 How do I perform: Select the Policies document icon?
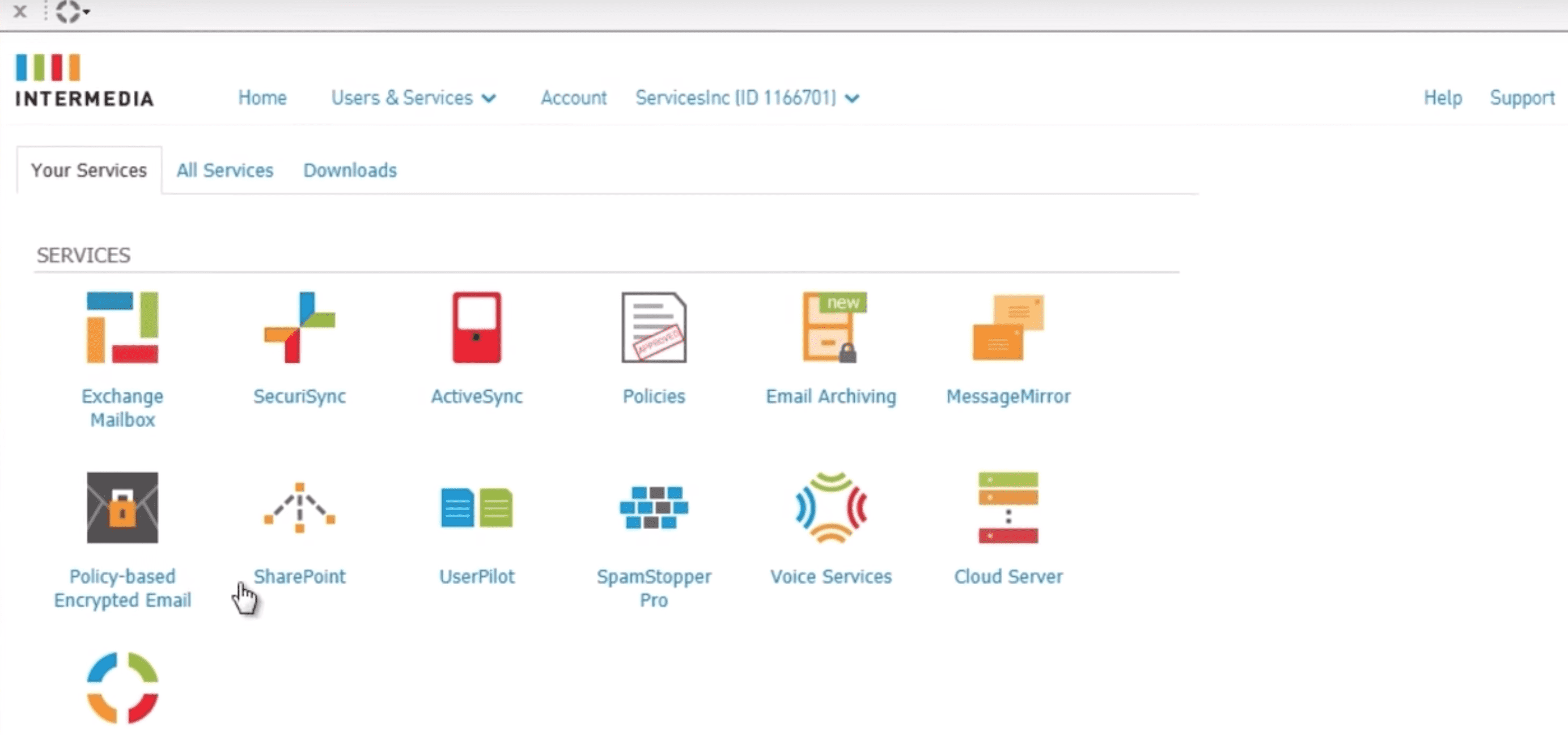pyautogui.click(x=654, y=327)
